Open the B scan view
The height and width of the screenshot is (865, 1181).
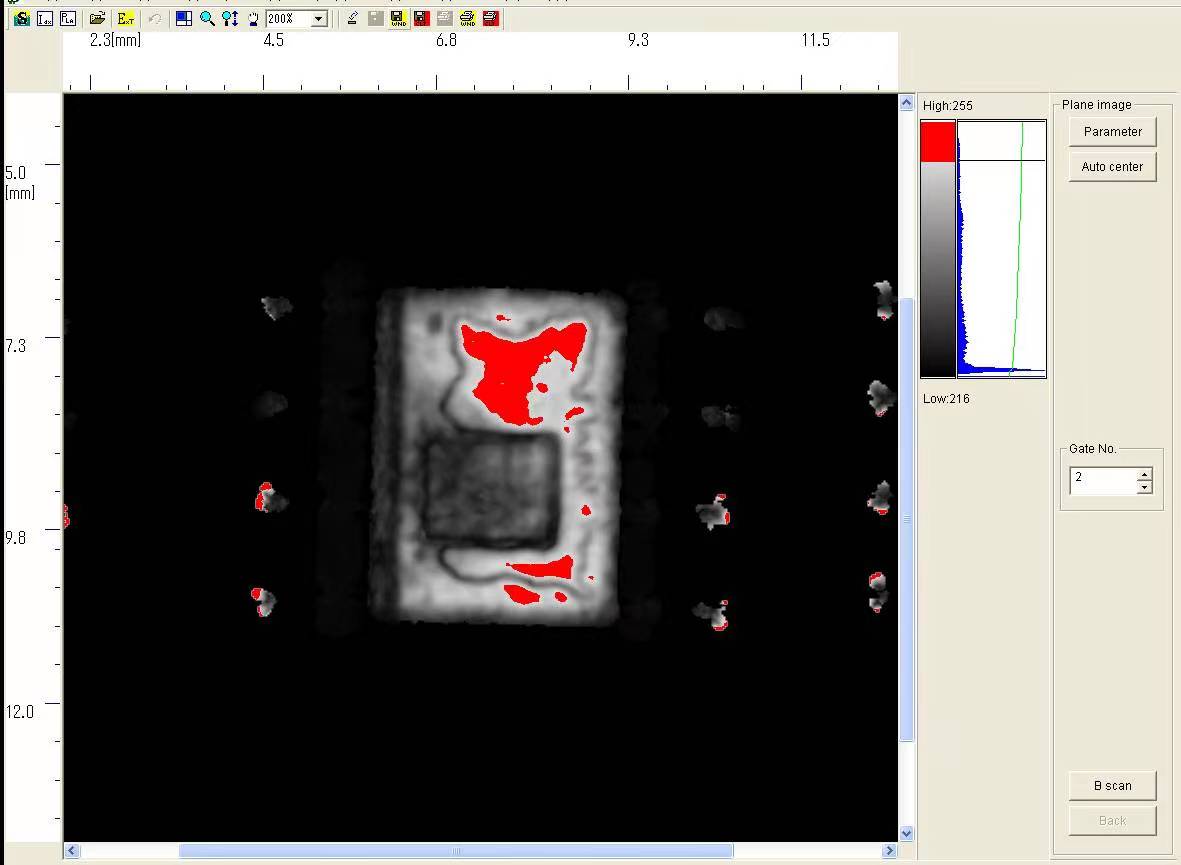pyautogui.click(x=1112, y=786)
